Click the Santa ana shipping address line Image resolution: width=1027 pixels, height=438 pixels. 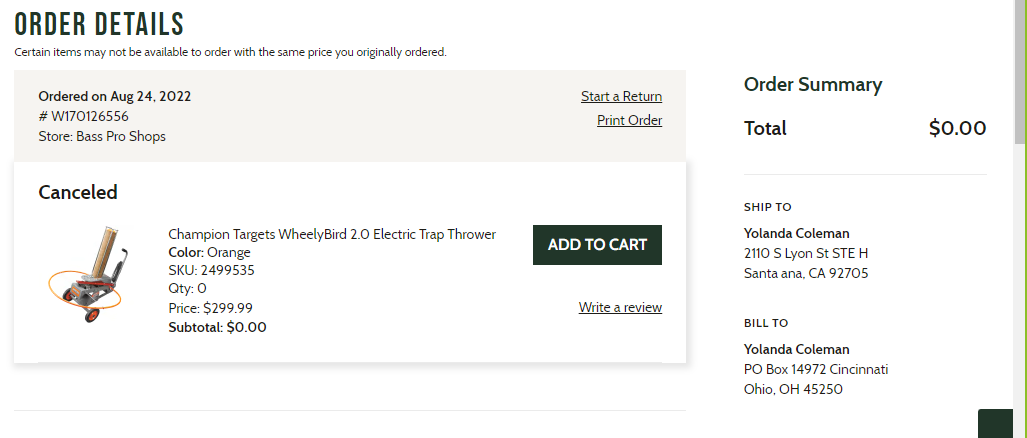[x=806, y=273]
